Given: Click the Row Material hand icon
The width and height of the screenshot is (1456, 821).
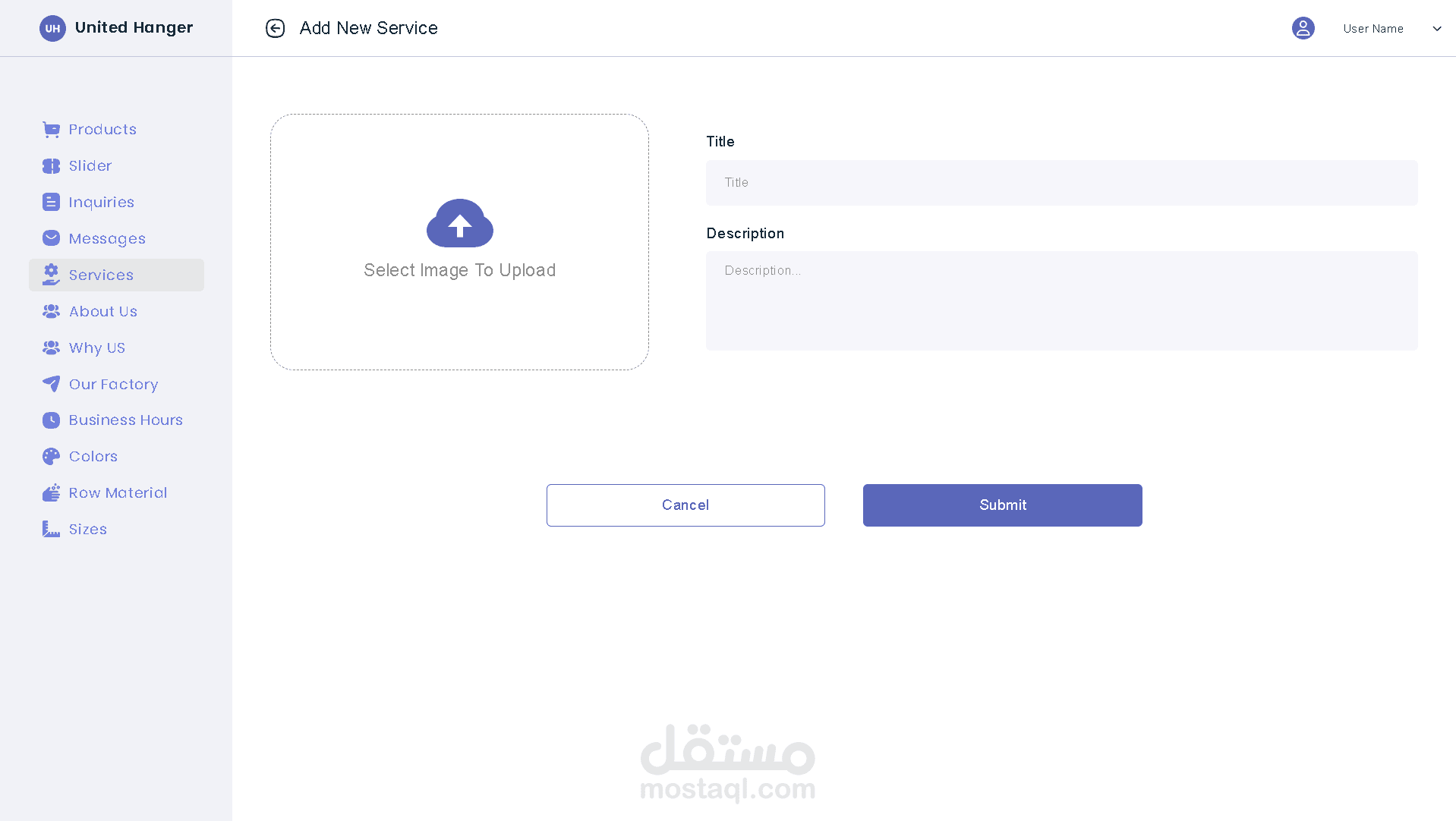Looking at the screenshot, I should [51, 492].
